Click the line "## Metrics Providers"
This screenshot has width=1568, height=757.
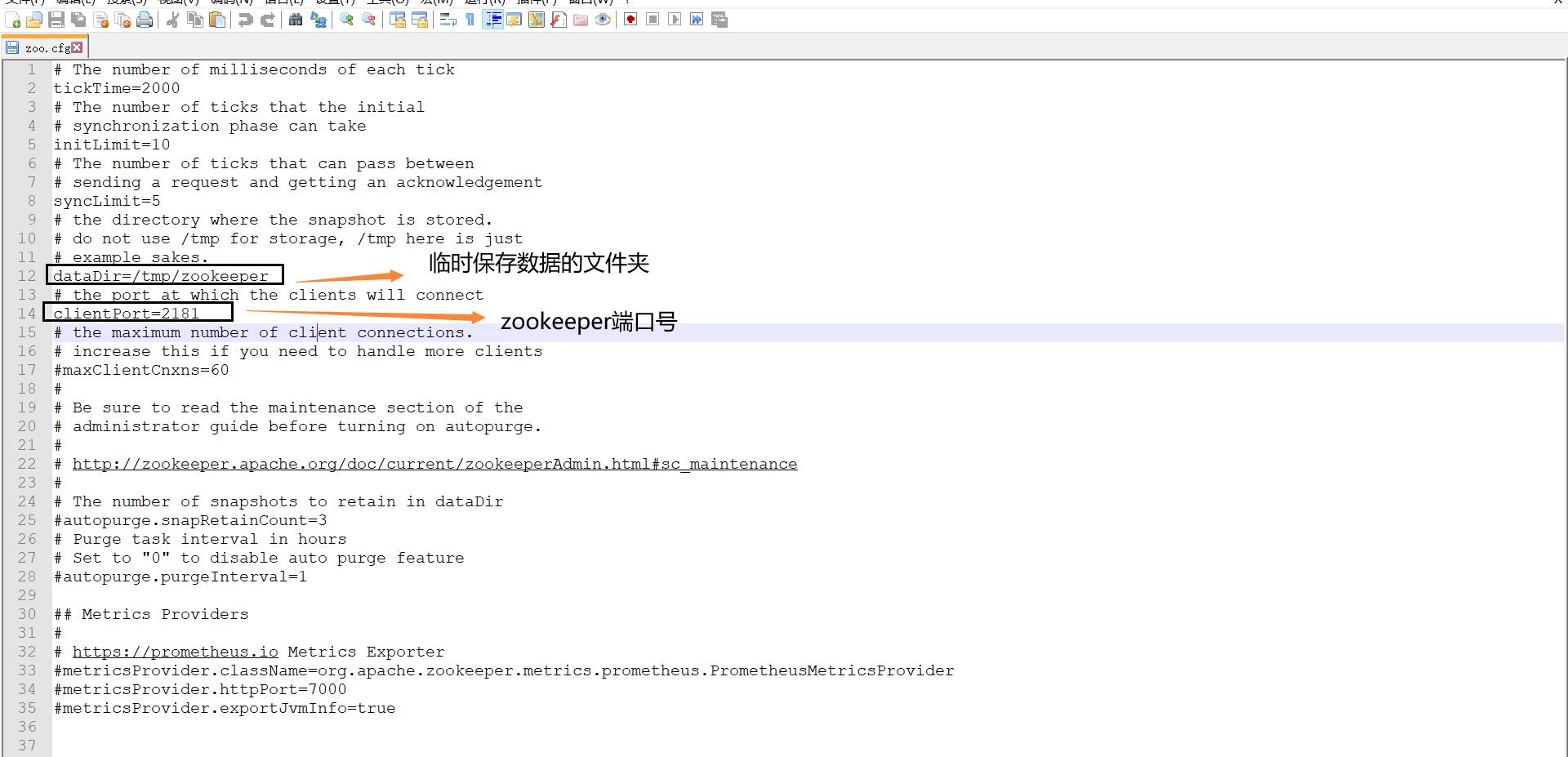(x=151, y=614)
